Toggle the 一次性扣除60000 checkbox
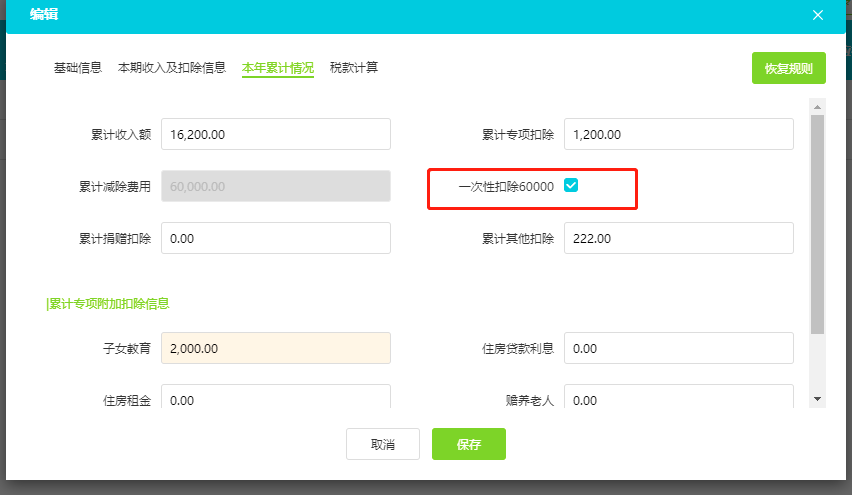The image size is (852, 495). [571, 185]
